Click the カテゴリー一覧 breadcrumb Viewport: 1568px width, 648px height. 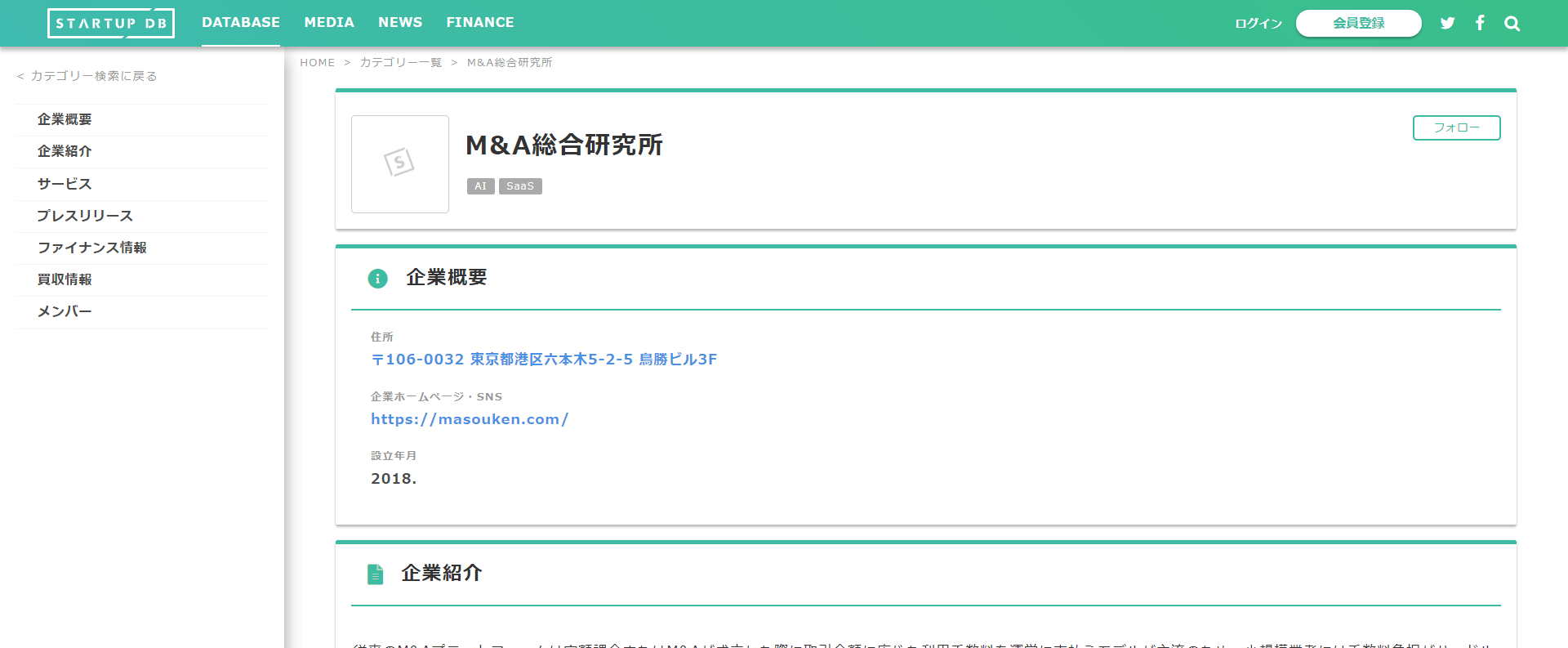coord(401,63)
